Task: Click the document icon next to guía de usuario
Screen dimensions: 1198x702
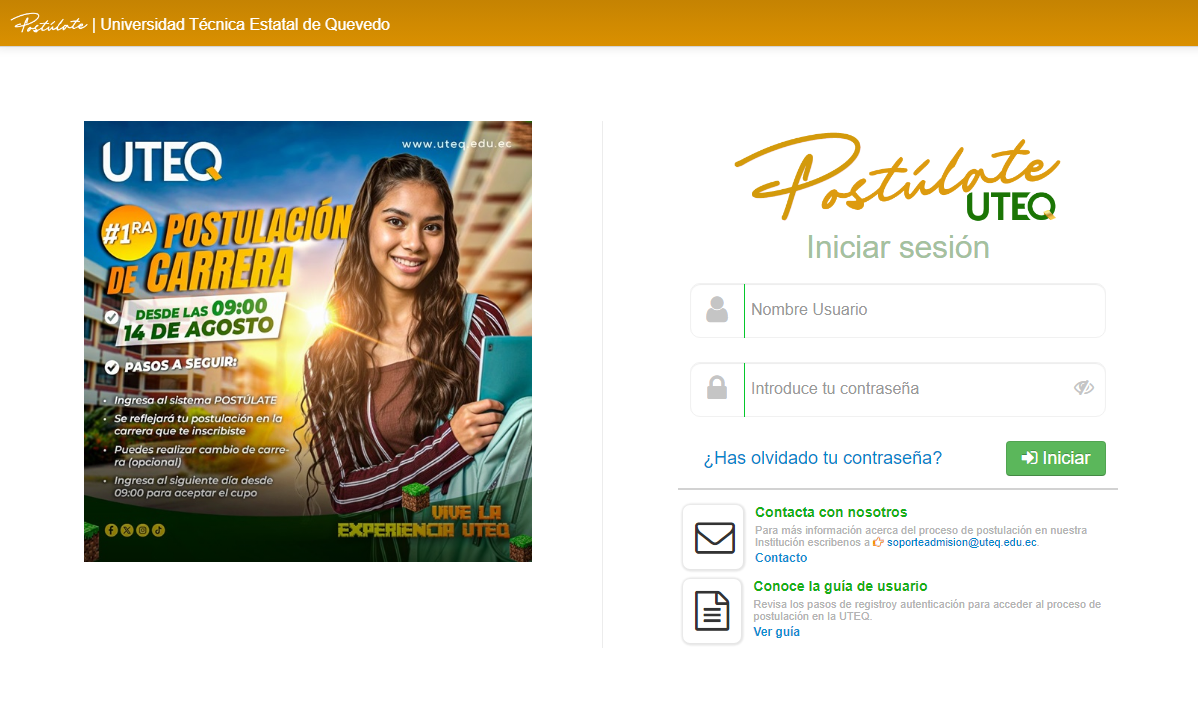Action: click(x=712, y=611)
